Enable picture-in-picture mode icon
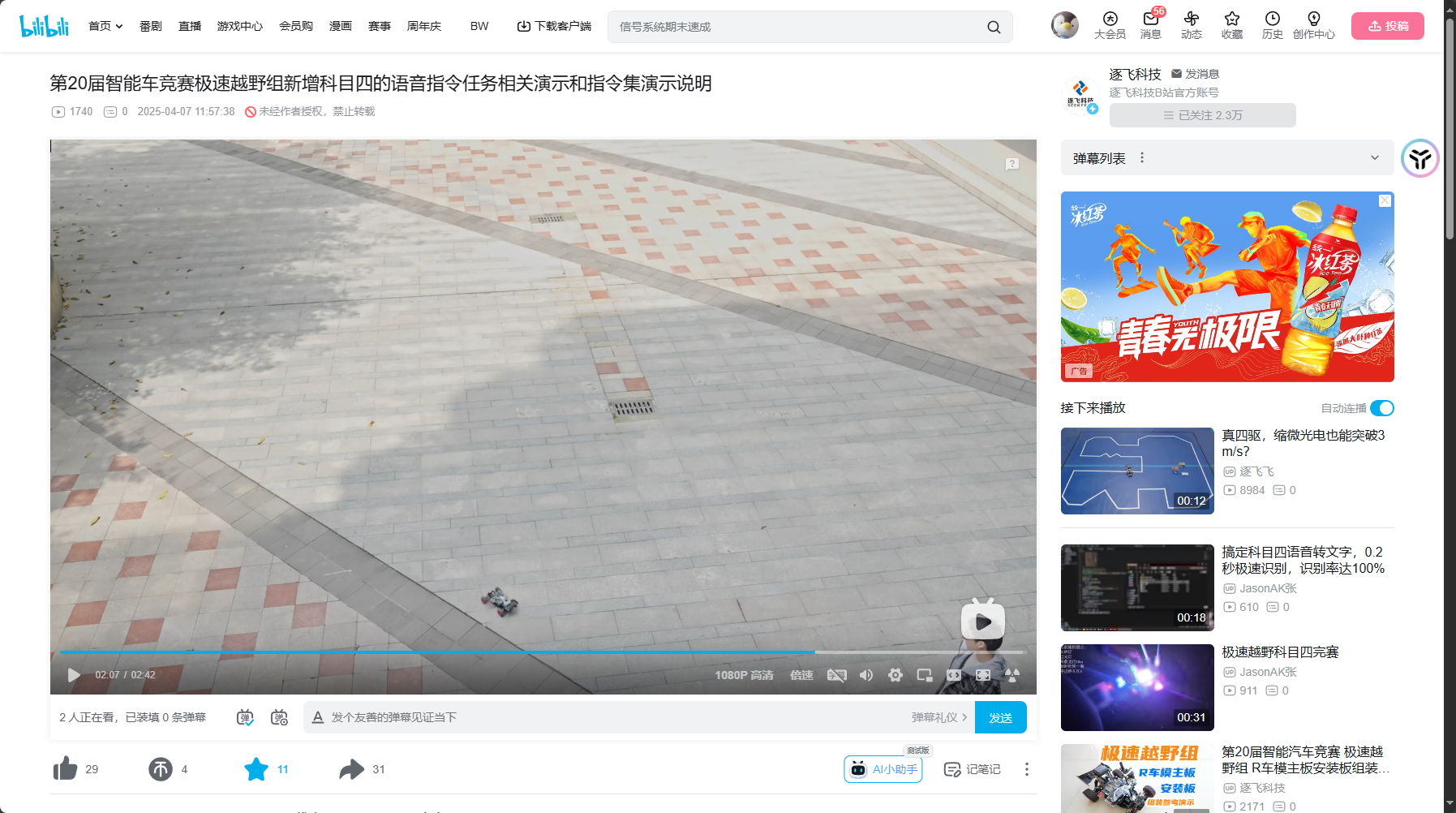This screenshot has height=813, width=1456. [x=925, y=675]
